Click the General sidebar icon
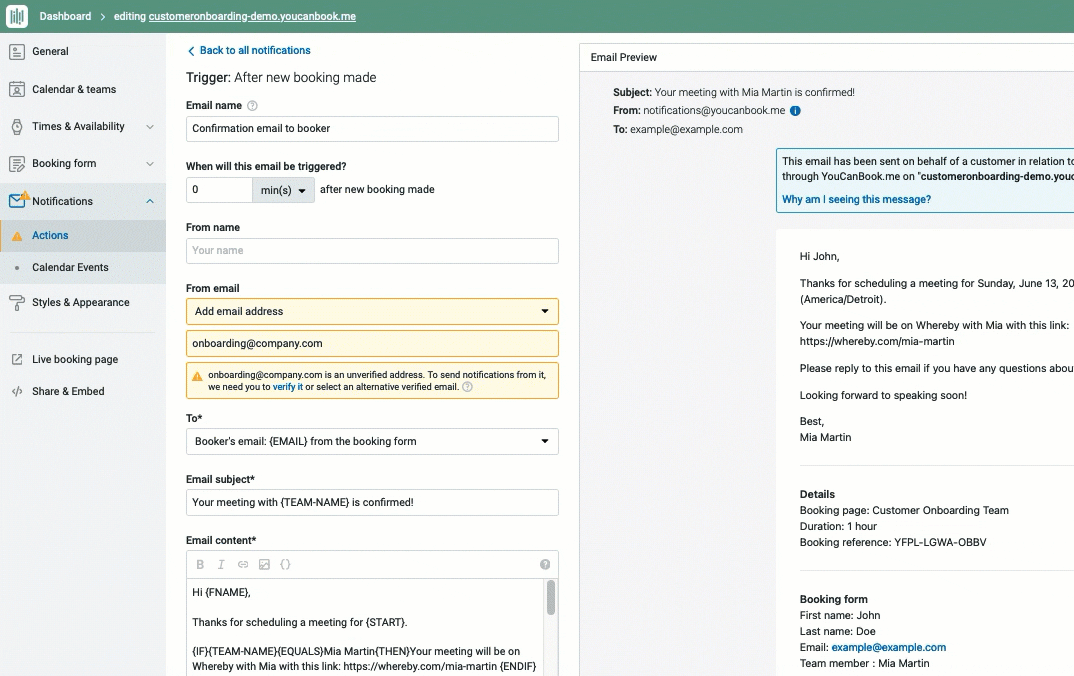 16,51
